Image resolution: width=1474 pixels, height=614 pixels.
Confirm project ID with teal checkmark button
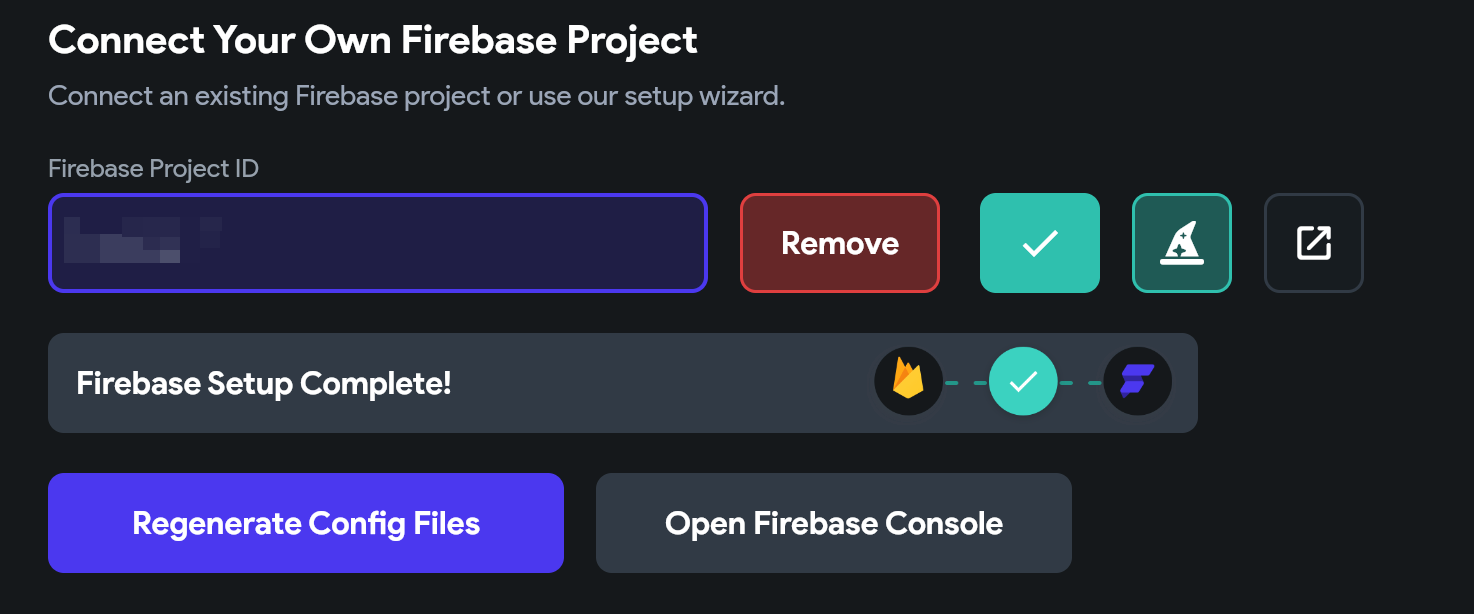tap(1040, 243)
